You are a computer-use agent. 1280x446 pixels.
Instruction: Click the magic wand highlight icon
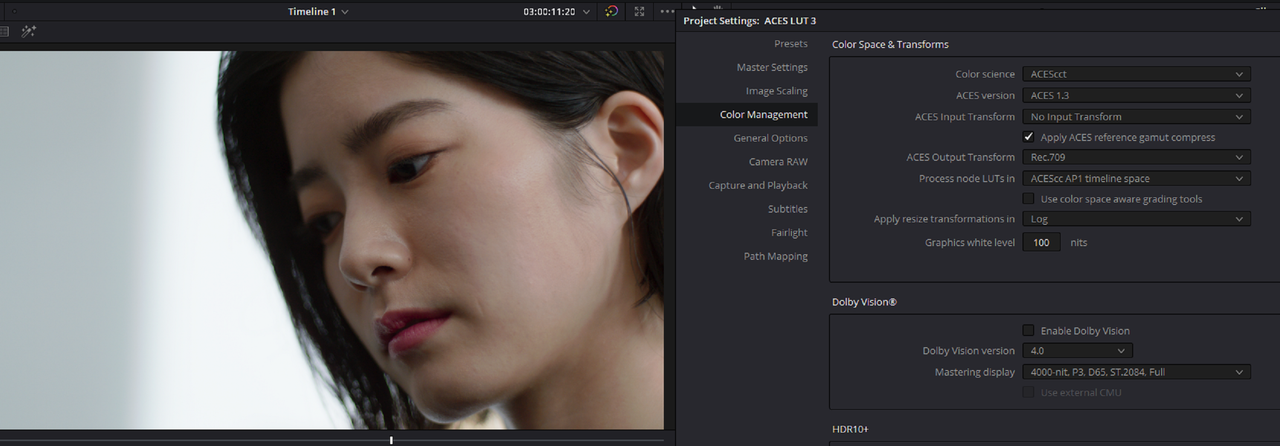(x=28, y=32)
